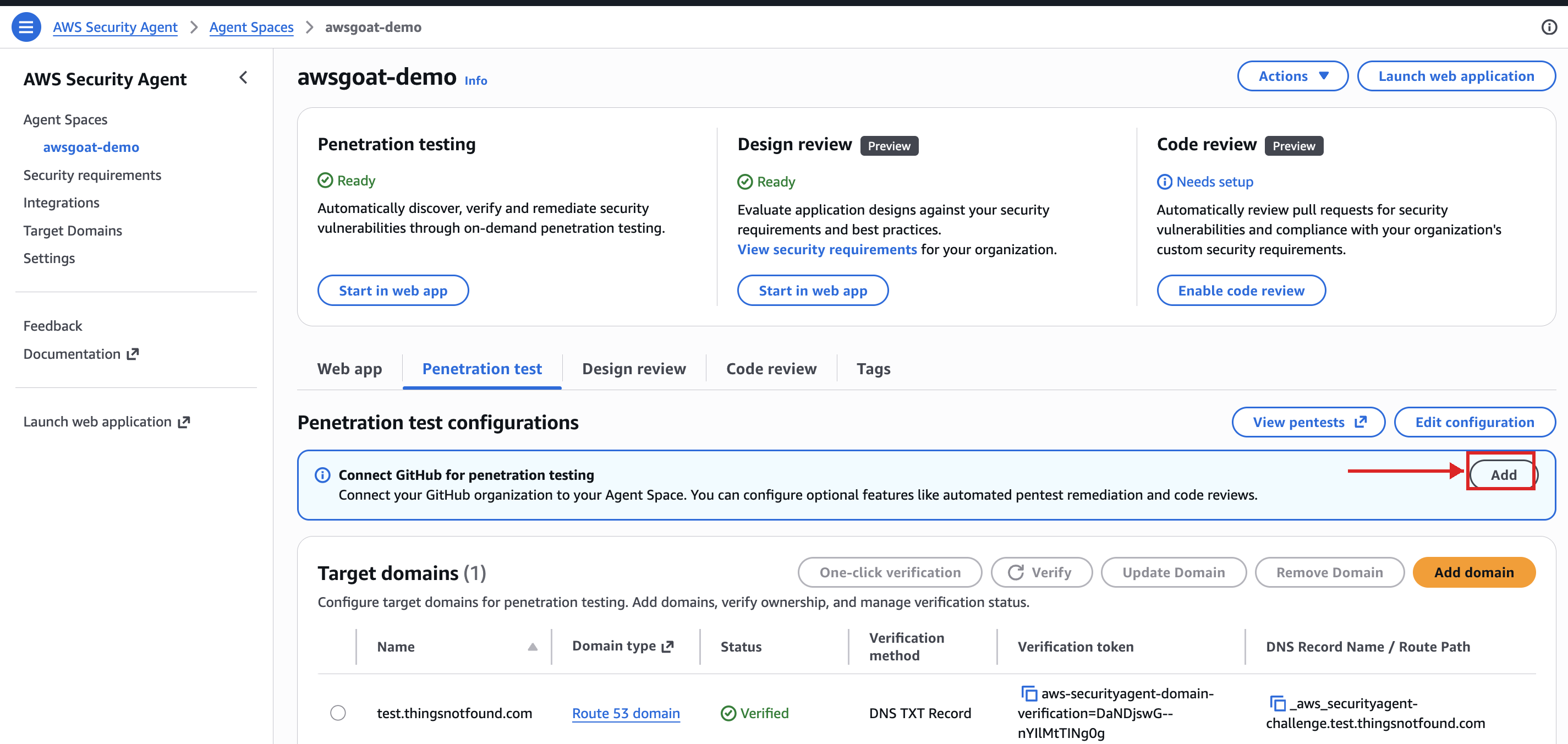This screenshot has width=1568, height=744.
Task: Click the info icon in Connect GitHub banner
Action: 322,475
